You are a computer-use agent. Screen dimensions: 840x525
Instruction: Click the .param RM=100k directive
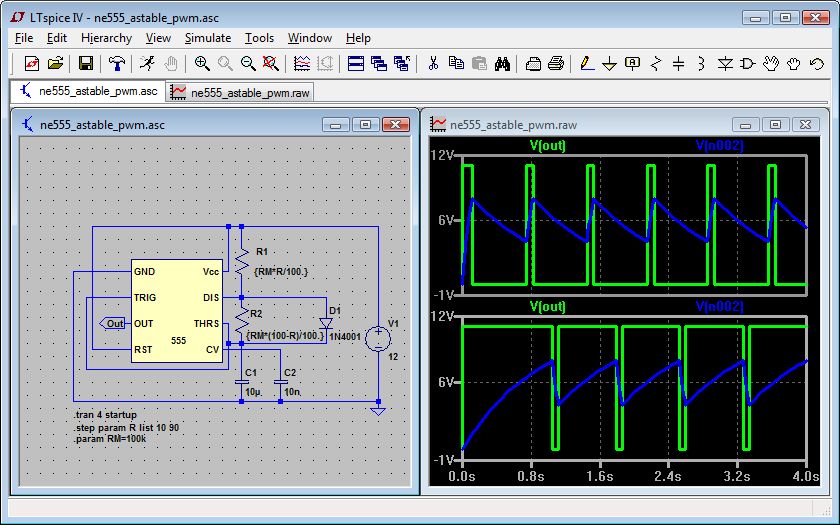click(x=109, y=439)
